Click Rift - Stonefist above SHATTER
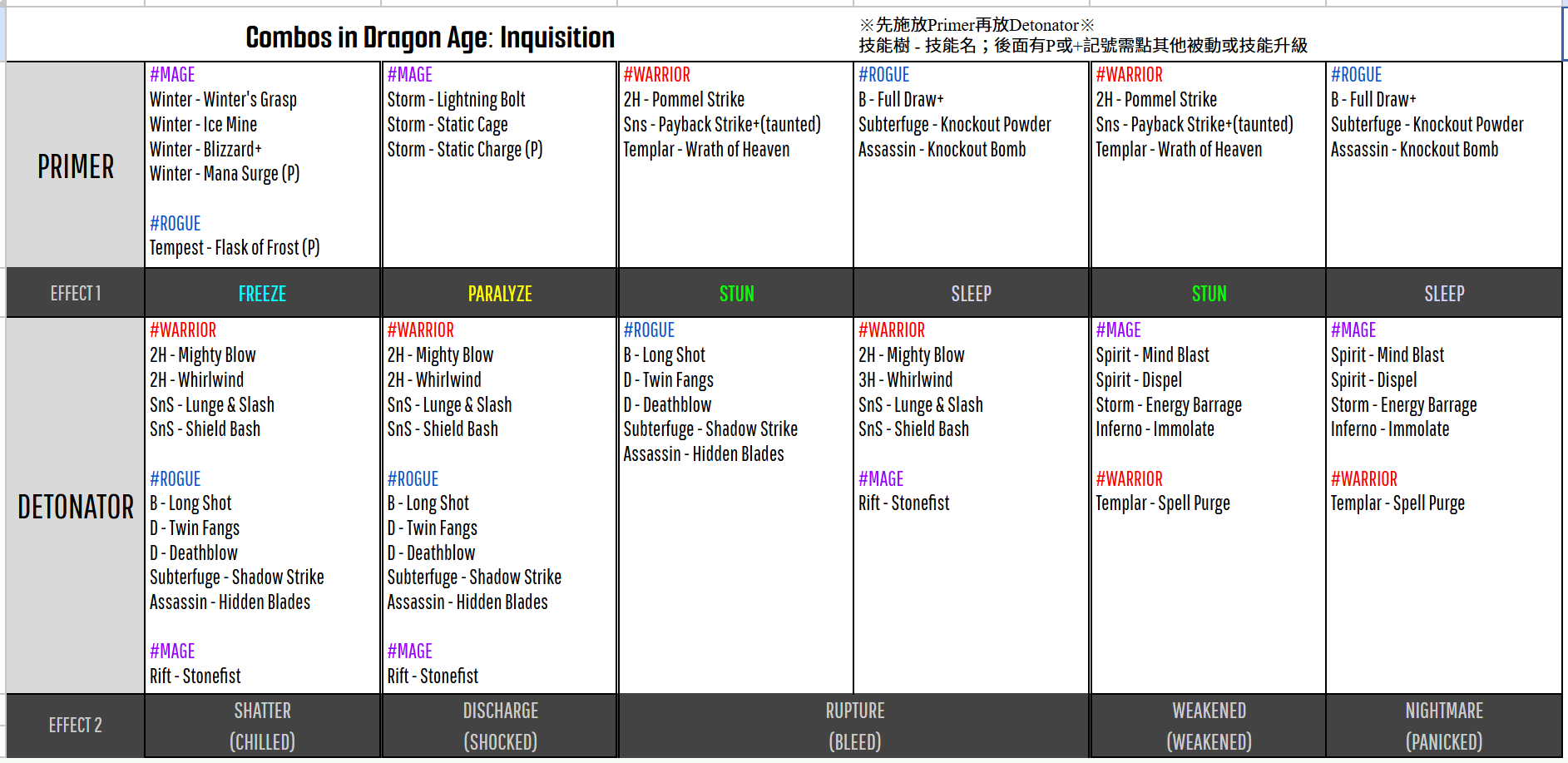 point(195,676)
